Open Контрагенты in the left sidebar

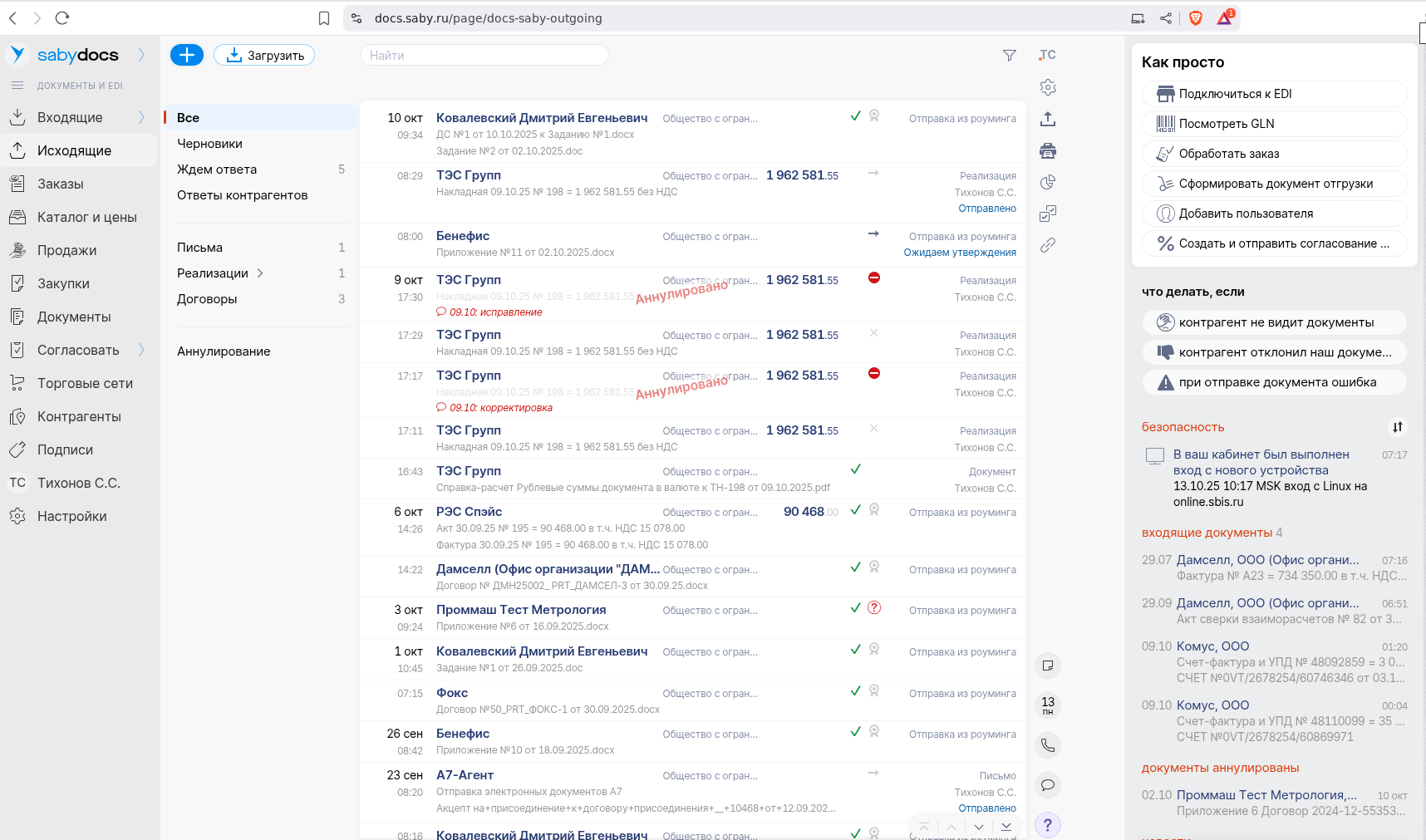pyautogui.click(x=79, y=416)
